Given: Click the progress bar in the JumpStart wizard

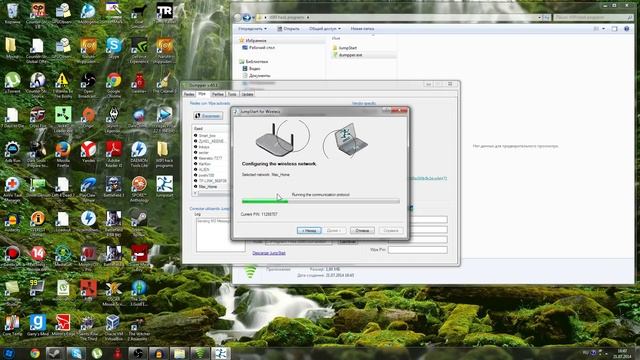Looking at the screenshot, I should [321, 201].
